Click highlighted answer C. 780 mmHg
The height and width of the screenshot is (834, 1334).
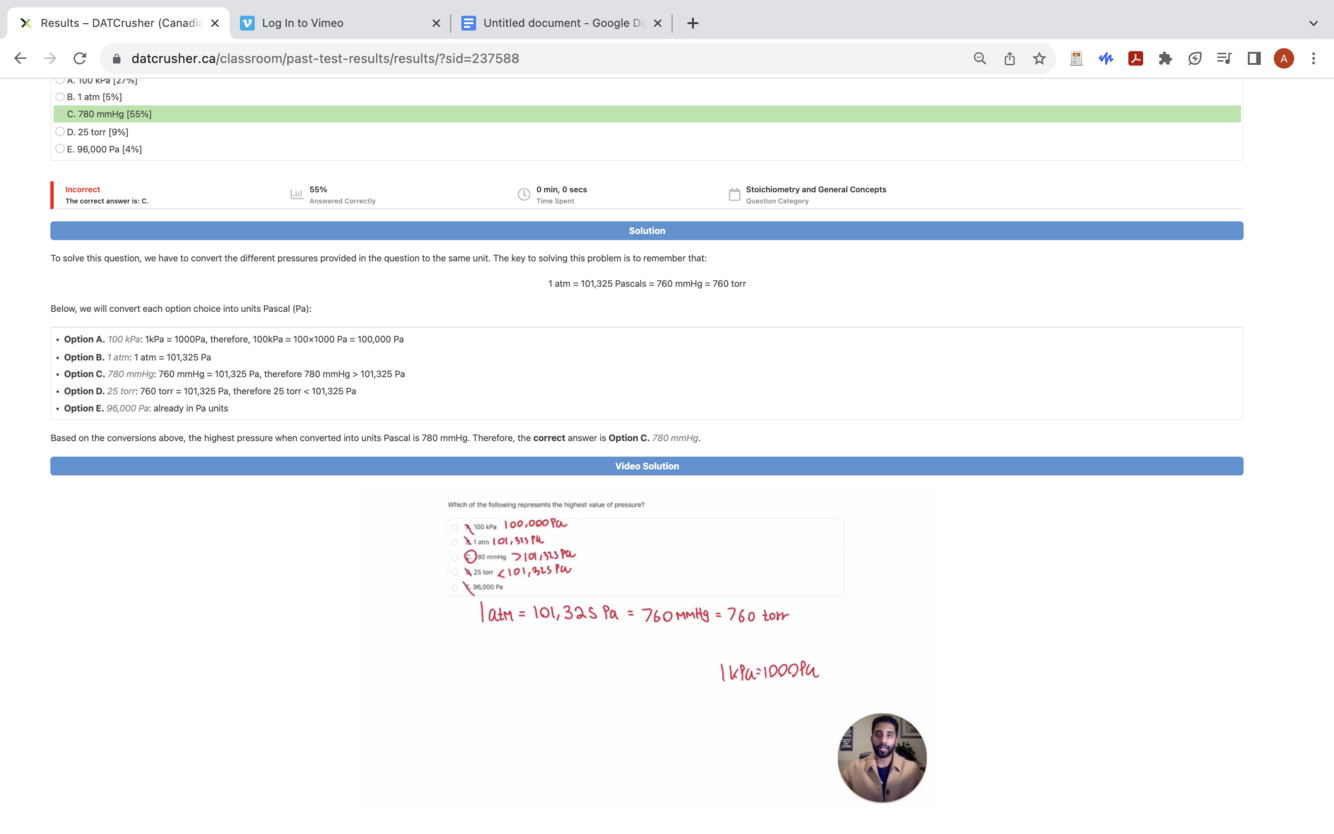647,114
